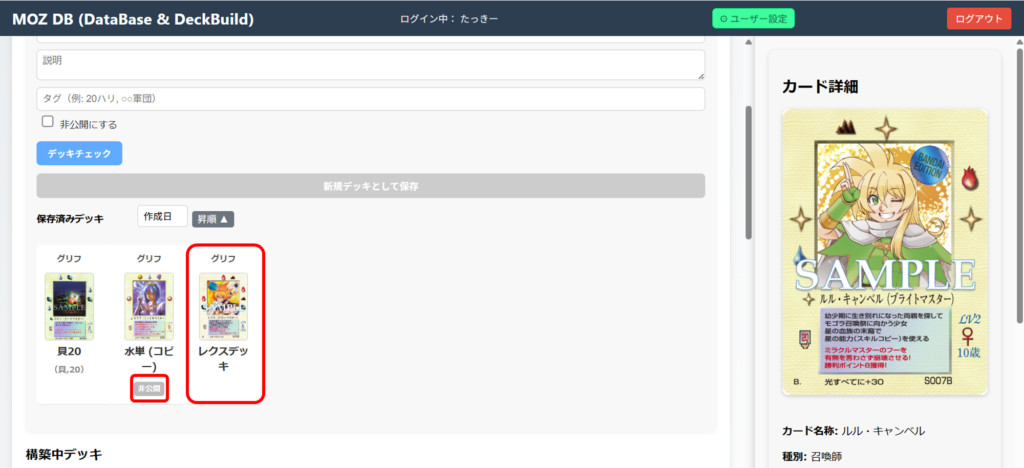Viewport: 1024px width, 468px height.
Task: Click the MOZ DB site title
Action: tap(133, 18)
